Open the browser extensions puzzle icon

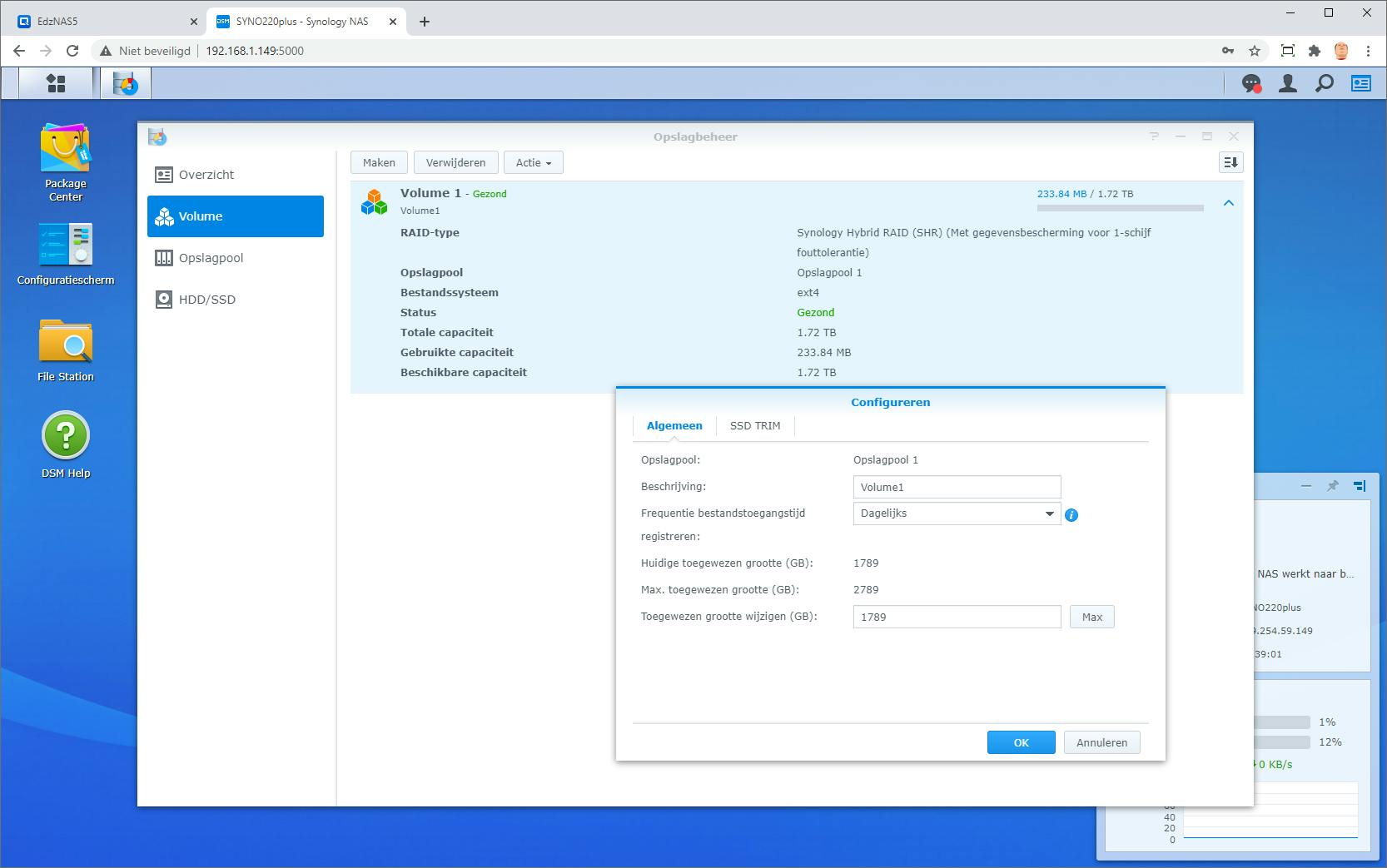1315,51
